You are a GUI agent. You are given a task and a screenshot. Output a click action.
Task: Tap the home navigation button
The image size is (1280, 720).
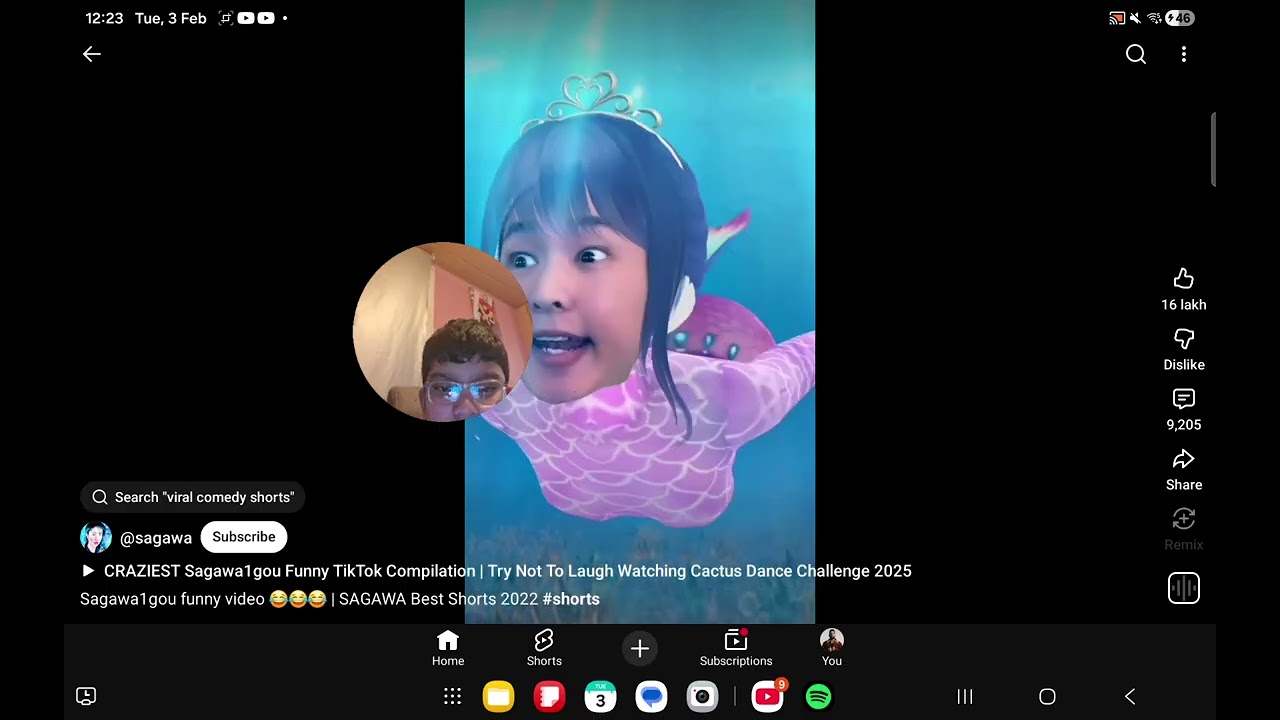point(1047,696)
